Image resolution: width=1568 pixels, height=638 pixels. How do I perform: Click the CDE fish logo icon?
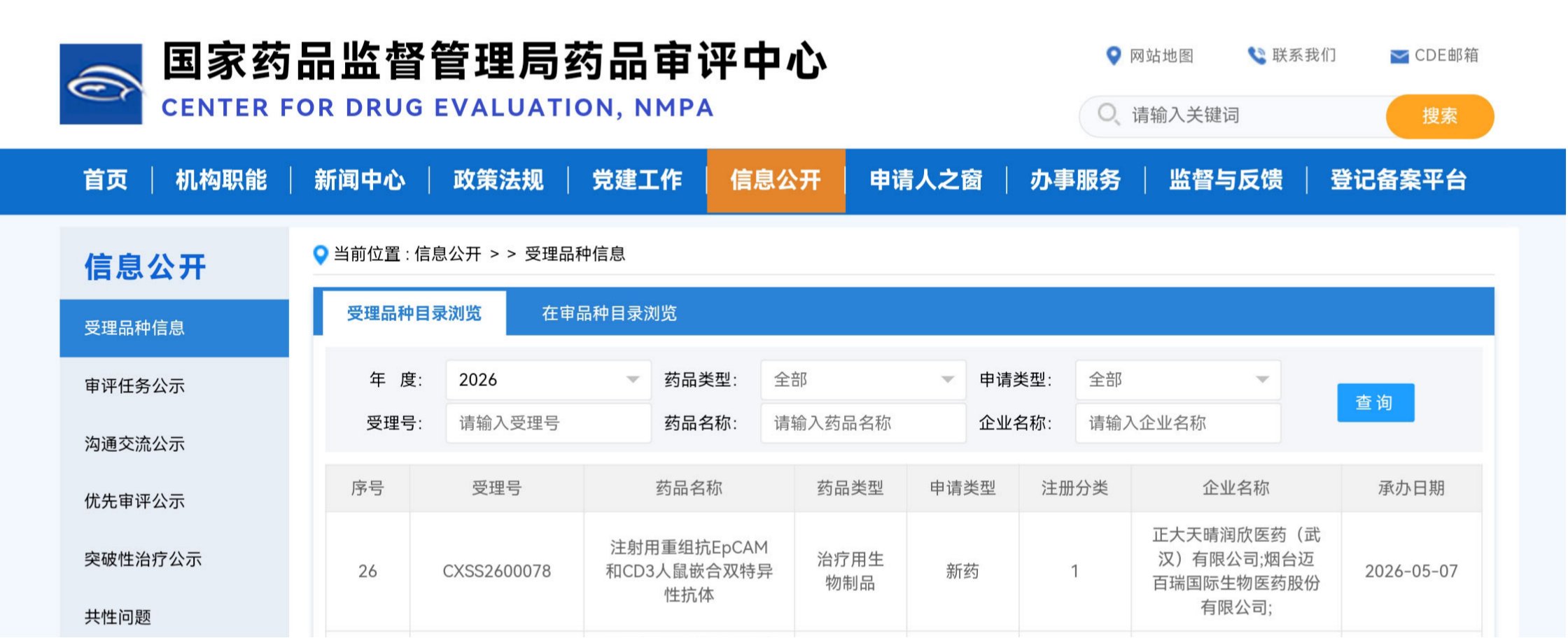pos(101,84)
